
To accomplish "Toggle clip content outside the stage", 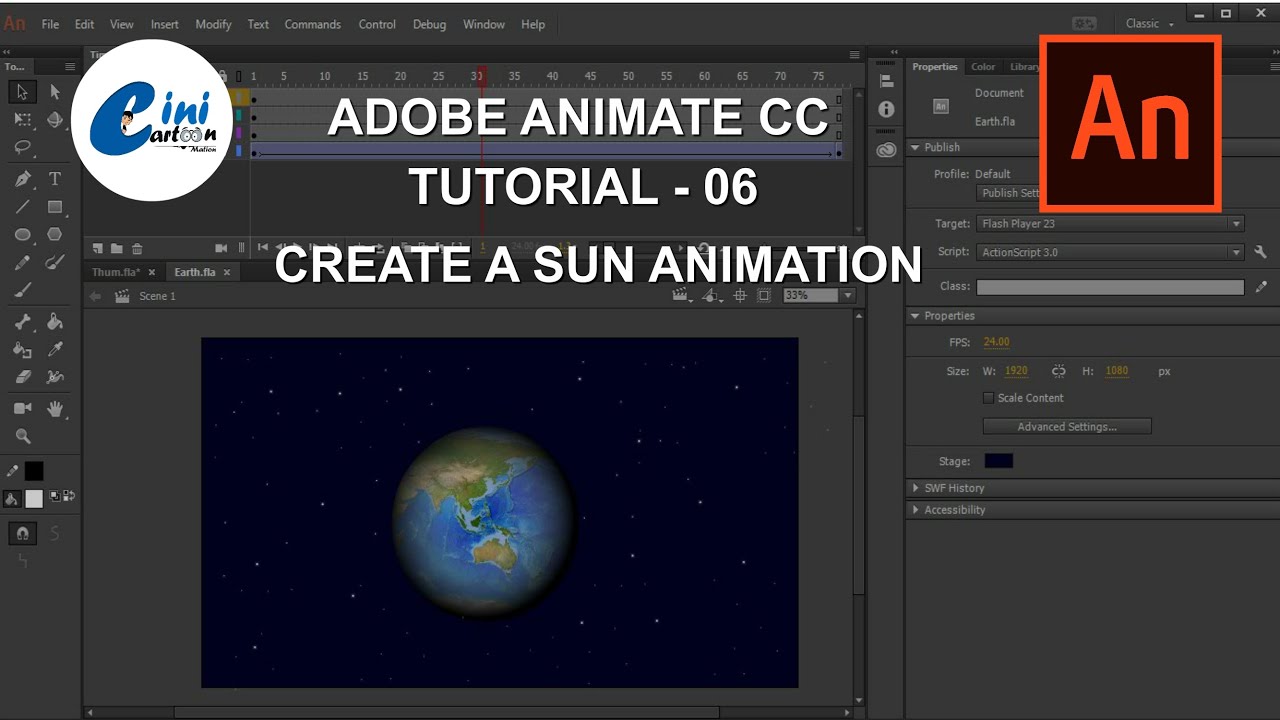I will (764, 295).
